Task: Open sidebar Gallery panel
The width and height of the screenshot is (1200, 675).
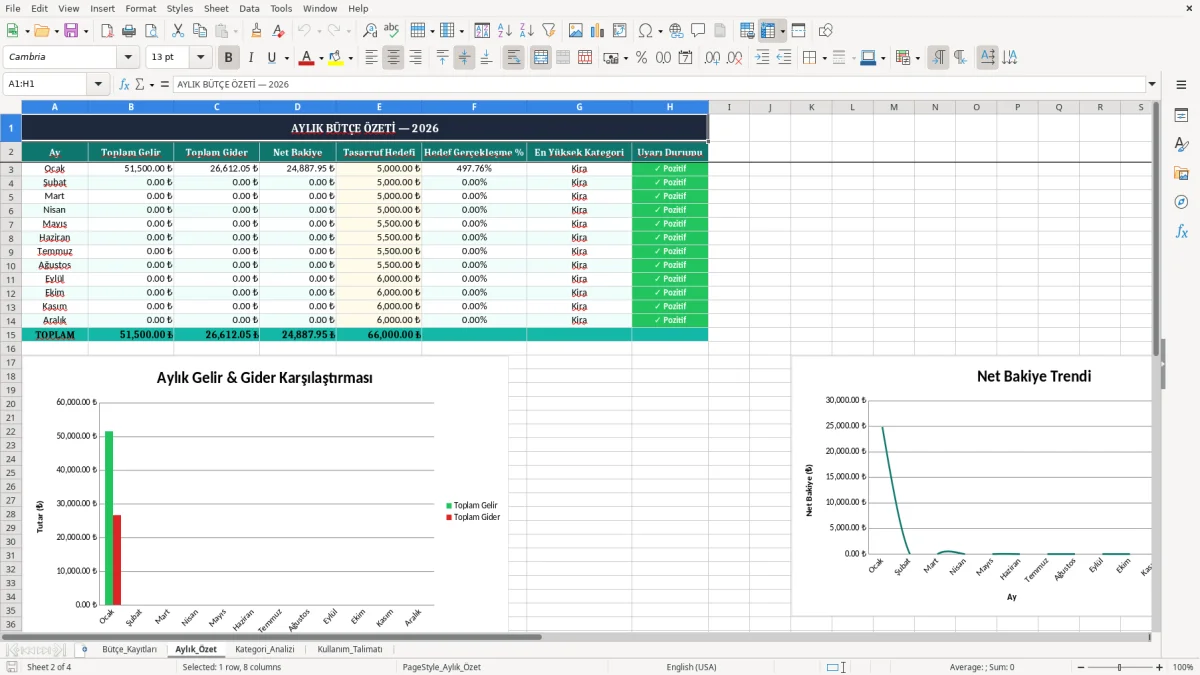Action: (1181, 173)
